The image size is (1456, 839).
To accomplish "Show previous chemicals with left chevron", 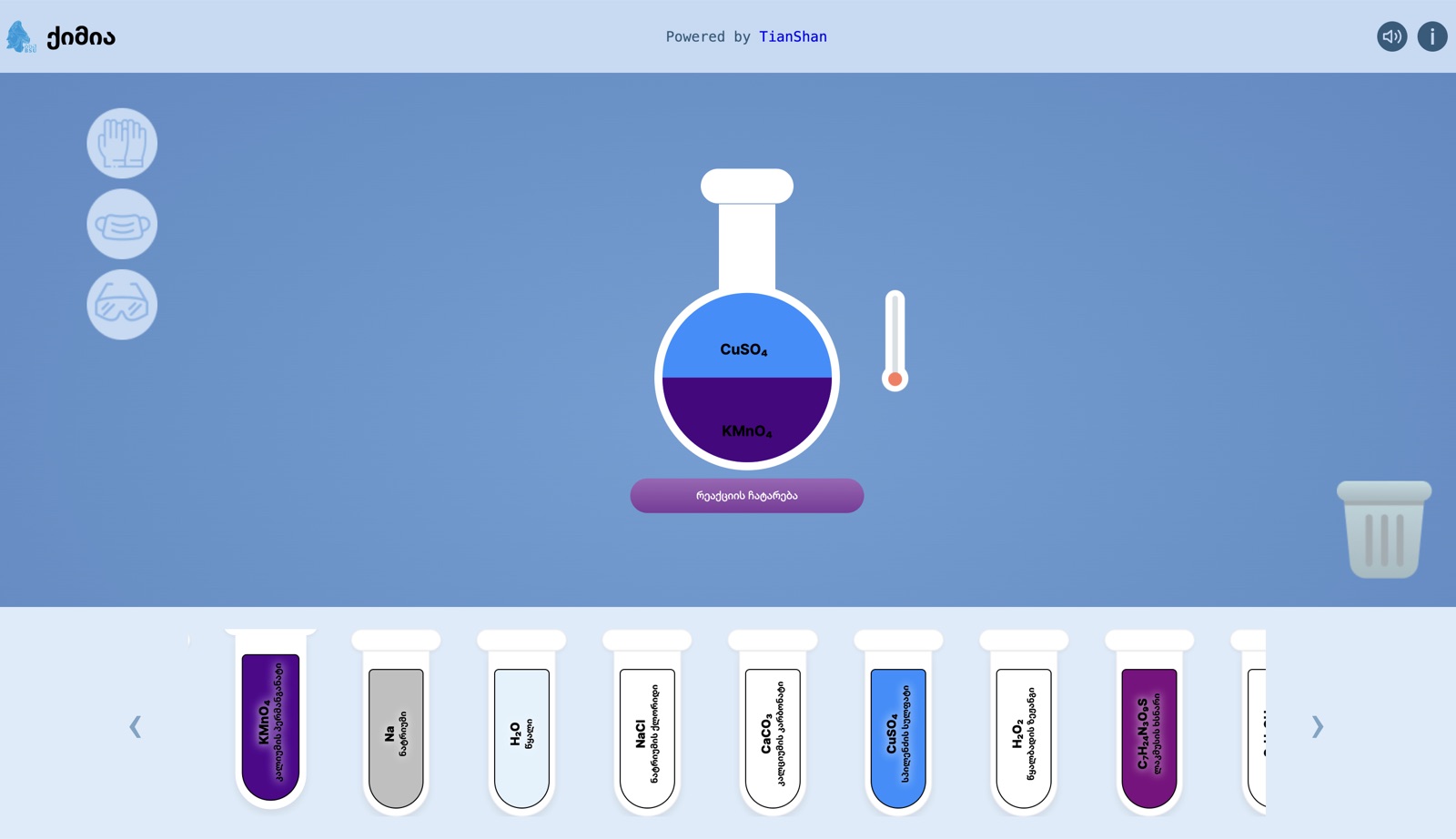I will (136, 726).
